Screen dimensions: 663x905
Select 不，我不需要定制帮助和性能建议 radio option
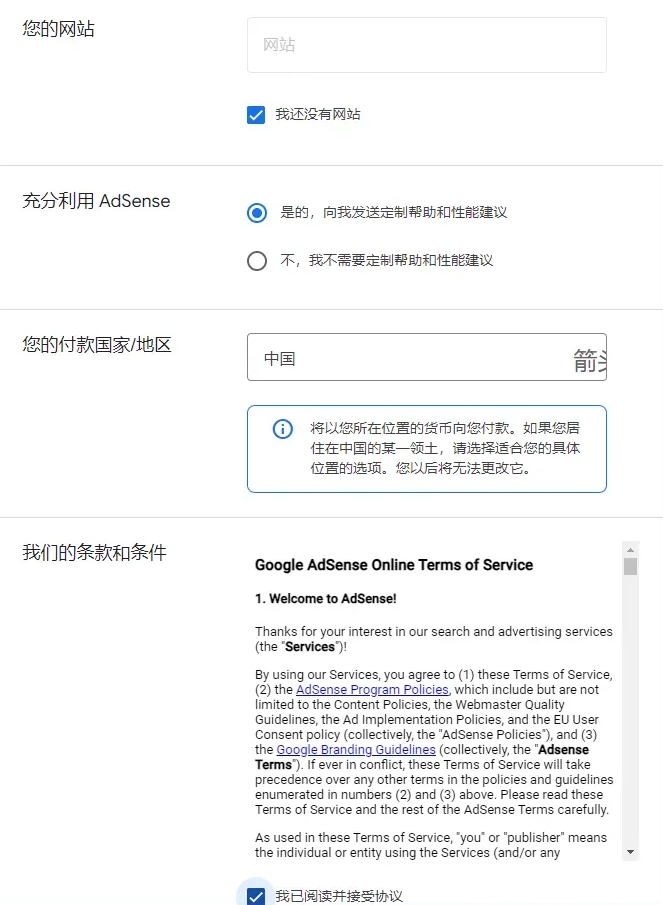(x=257, y=261)
